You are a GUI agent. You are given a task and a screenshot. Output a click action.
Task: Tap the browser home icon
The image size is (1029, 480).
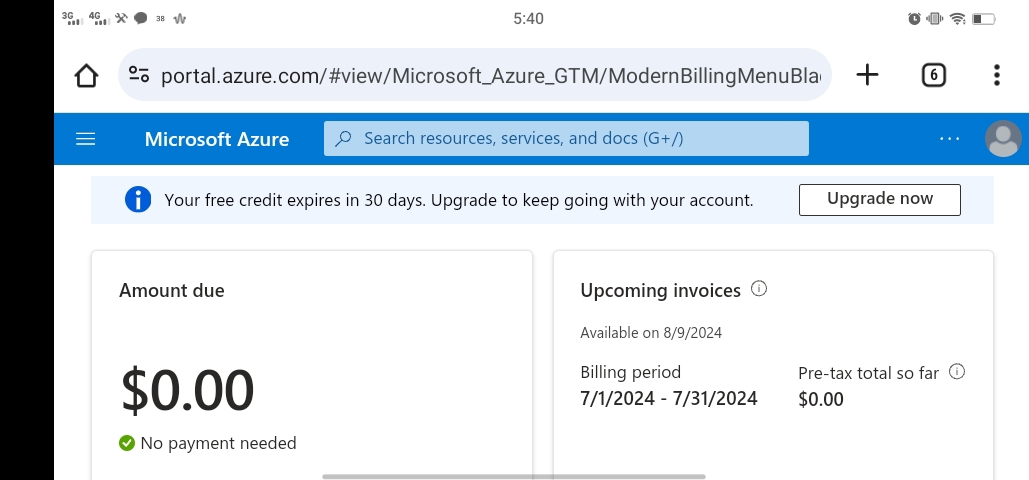86,76
